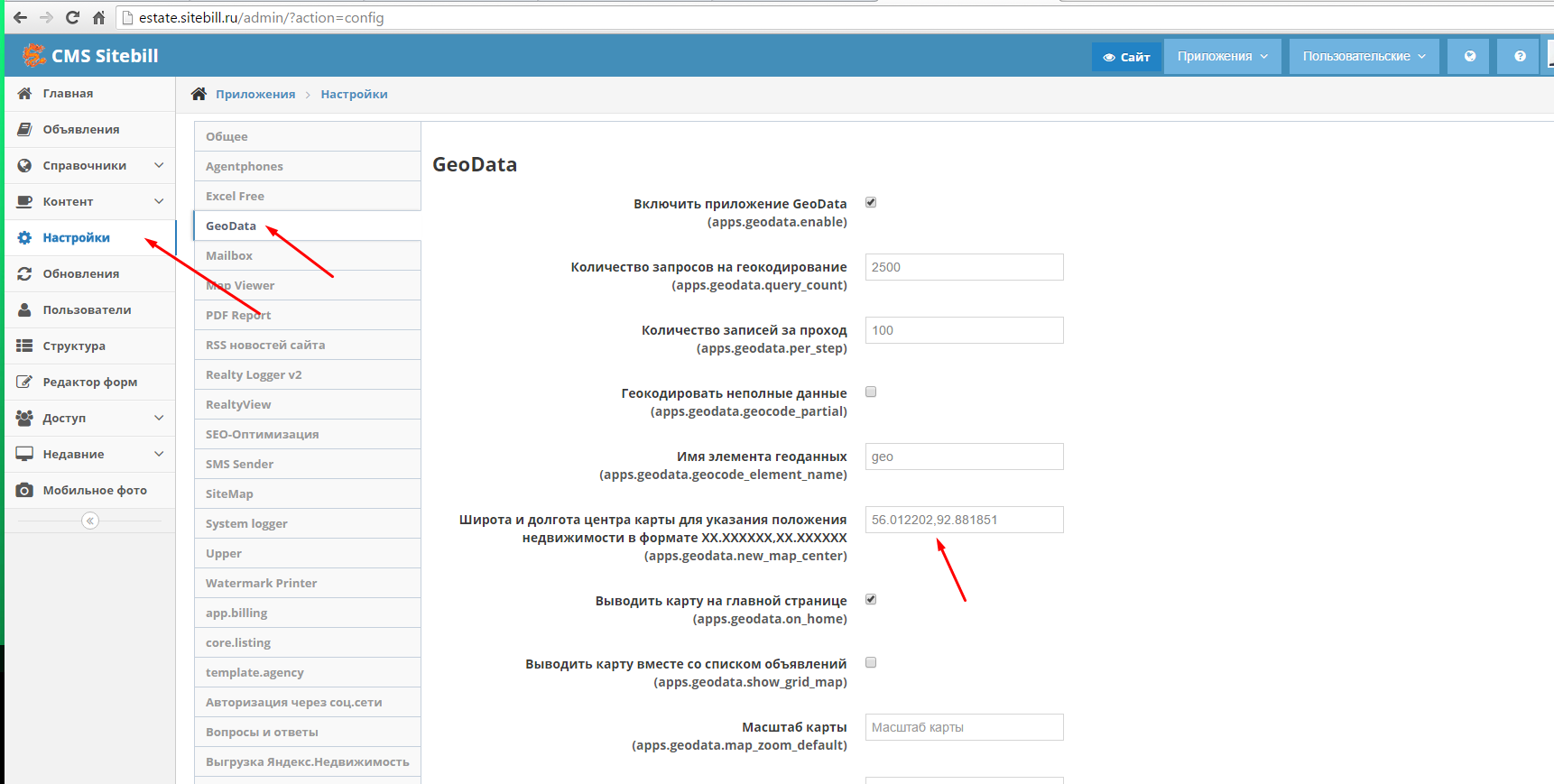Click the Сайт button in header
The height and width of the screenshot is (784, 1554).
[1125, 57]
